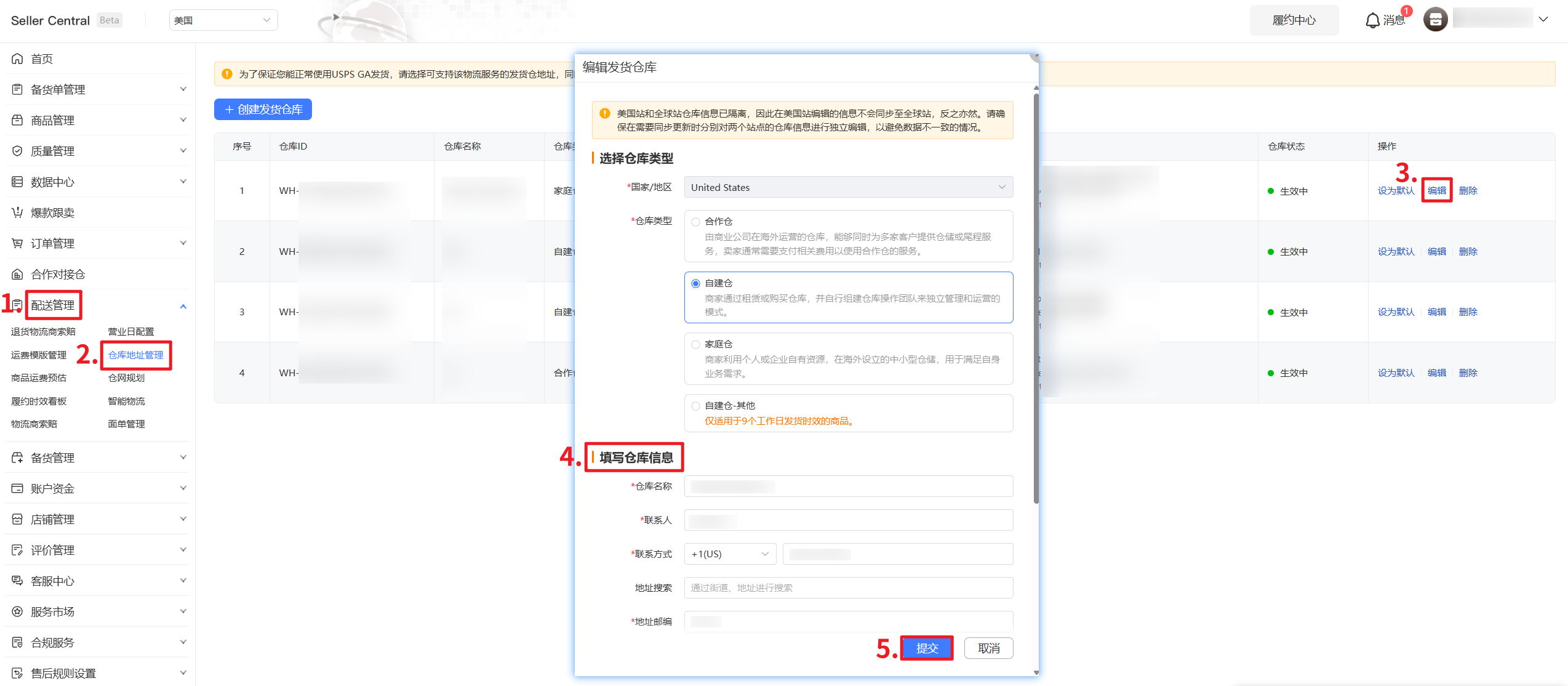Click the 爆款跟卖 sidebar icon
Image resolution: width=1568 pixels, height=686 pixels.
pyautogui.click(x=17, y=212)
